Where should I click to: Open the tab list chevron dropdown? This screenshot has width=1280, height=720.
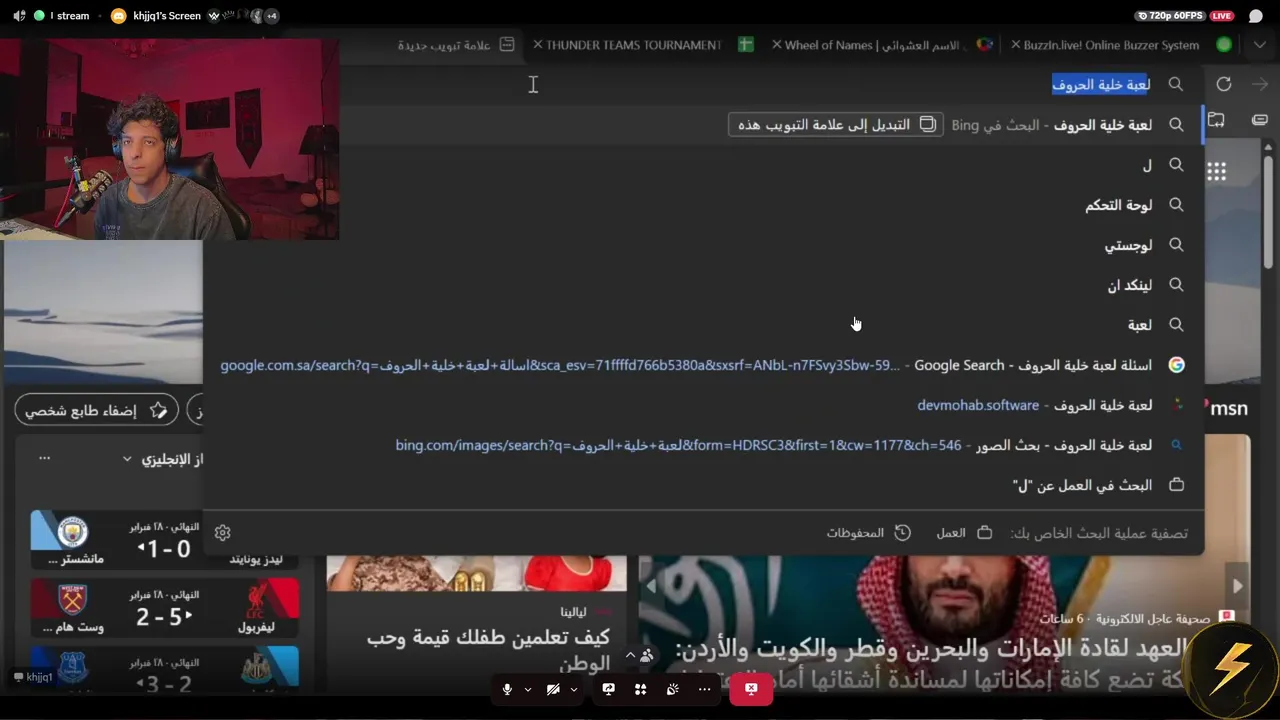(1259, 45)
